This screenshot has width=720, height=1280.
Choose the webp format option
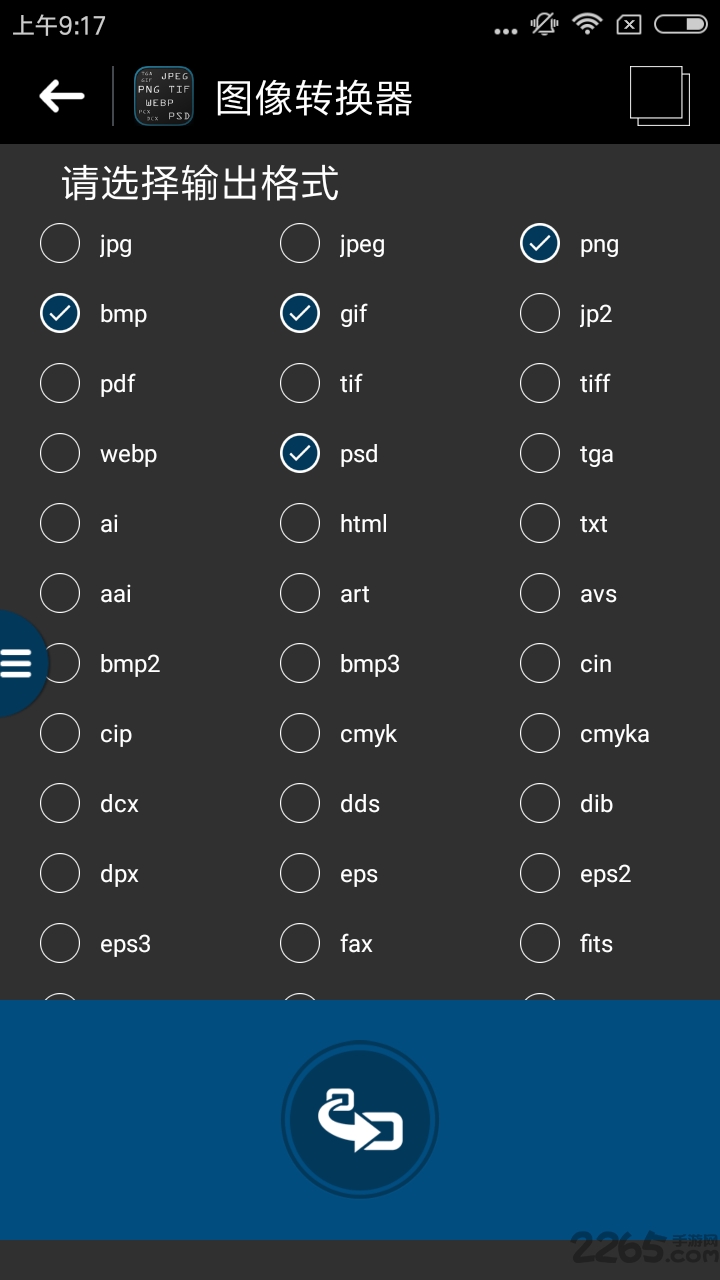(x=60, y=453)
